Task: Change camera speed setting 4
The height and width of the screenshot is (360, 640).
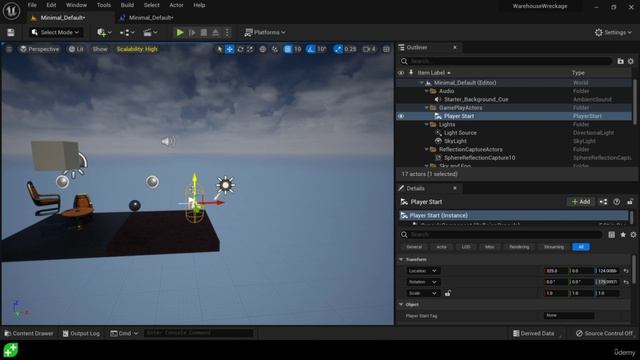Action: click(x=369, y=49)
